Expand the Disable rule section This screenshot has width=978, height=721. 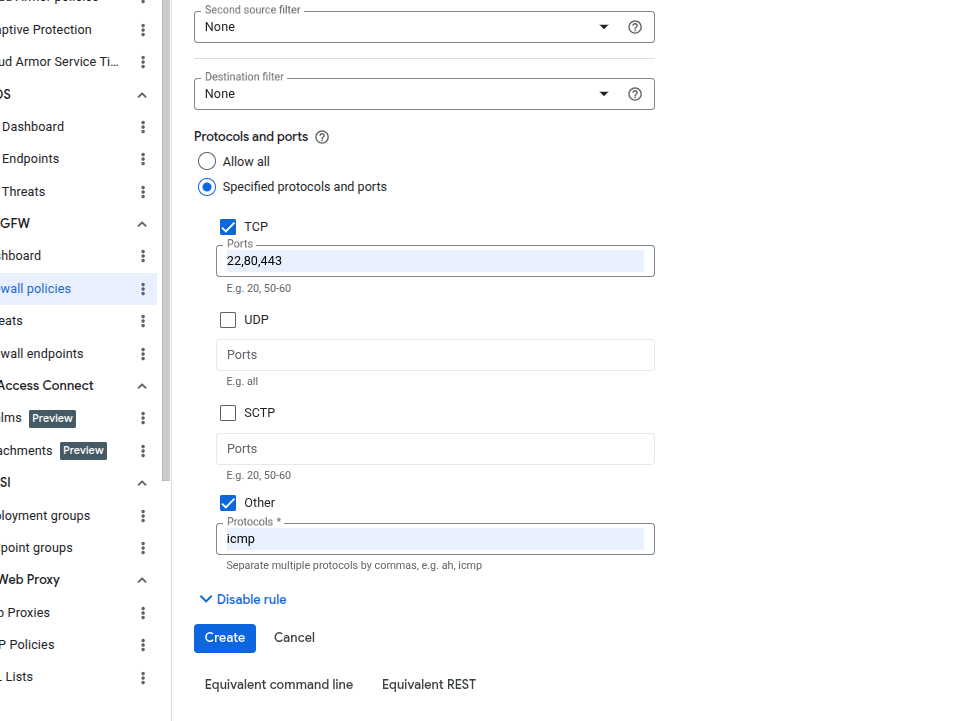point(243,599)
